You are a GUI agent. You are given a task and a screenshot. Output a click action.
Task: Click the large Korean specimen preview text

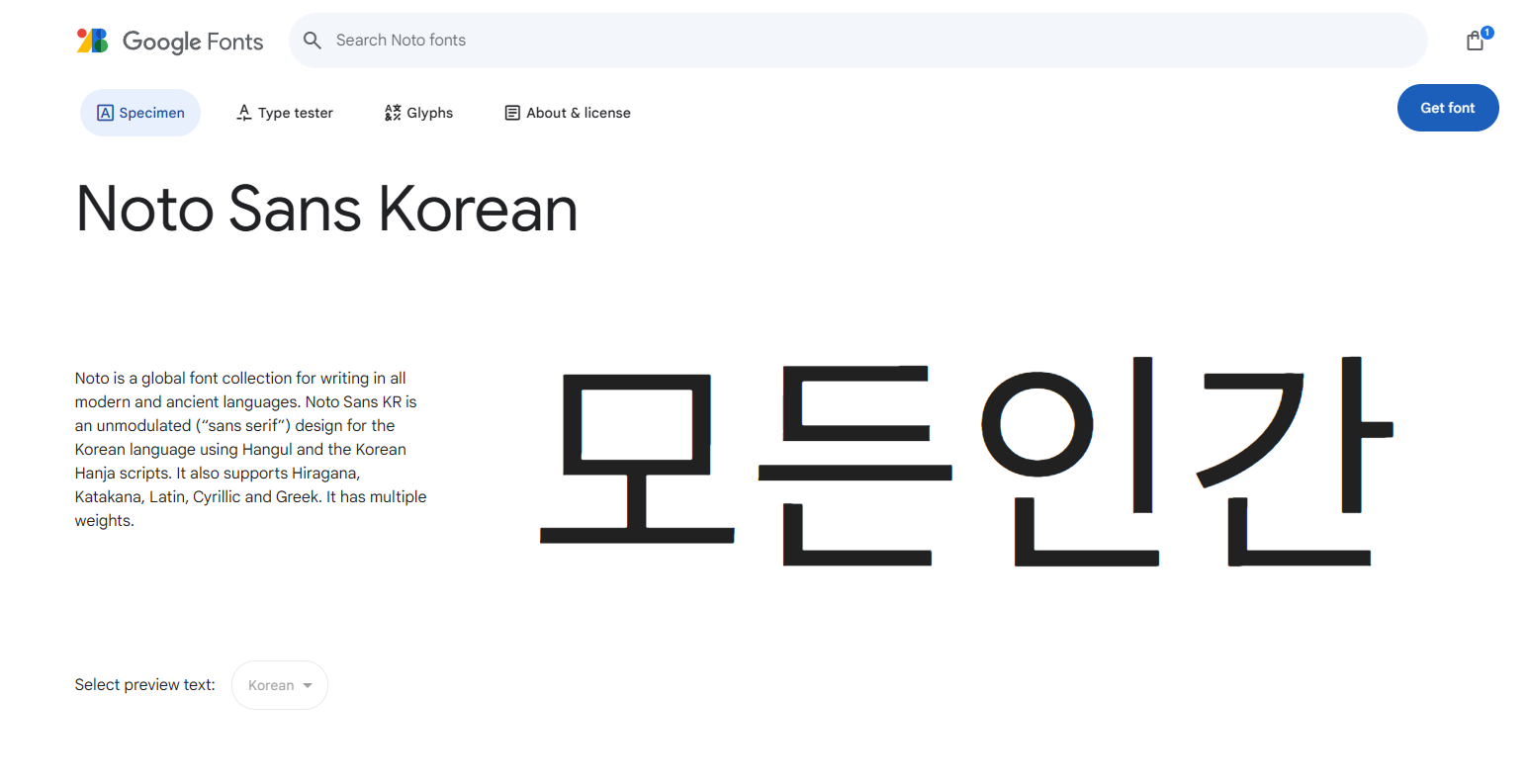click(x=966, y=461)
